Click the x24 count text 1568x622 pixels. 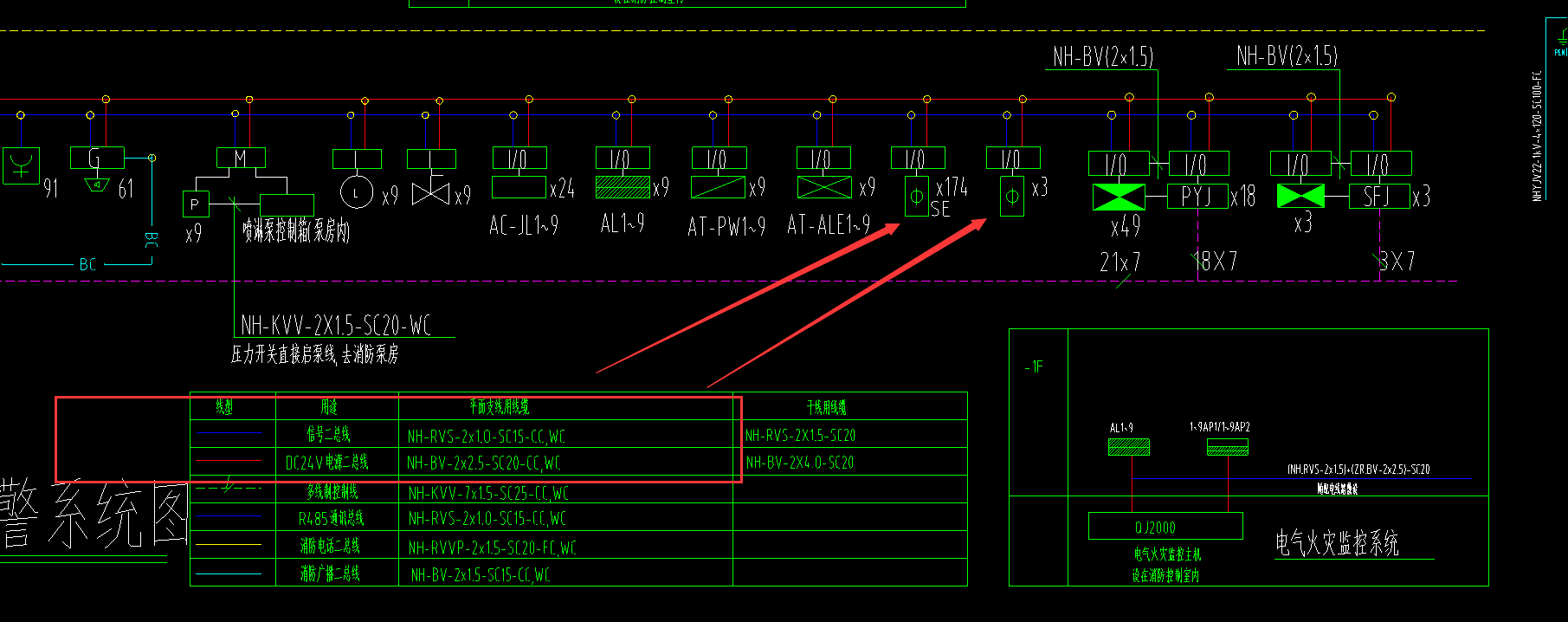[x=563, y=188]
